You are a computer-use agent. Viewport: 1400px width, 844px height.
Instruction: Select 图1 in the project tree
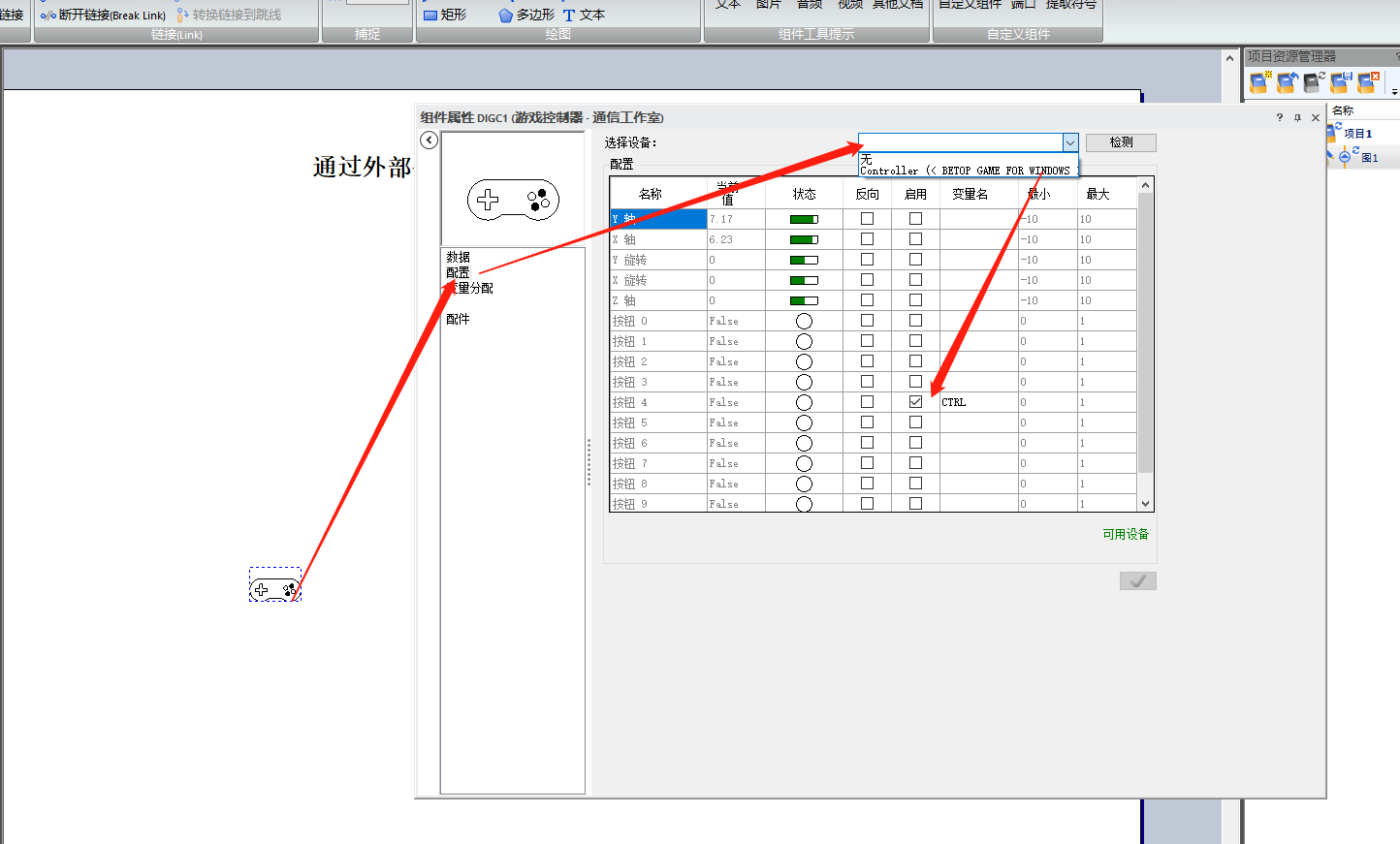[x=1369, y=157]
